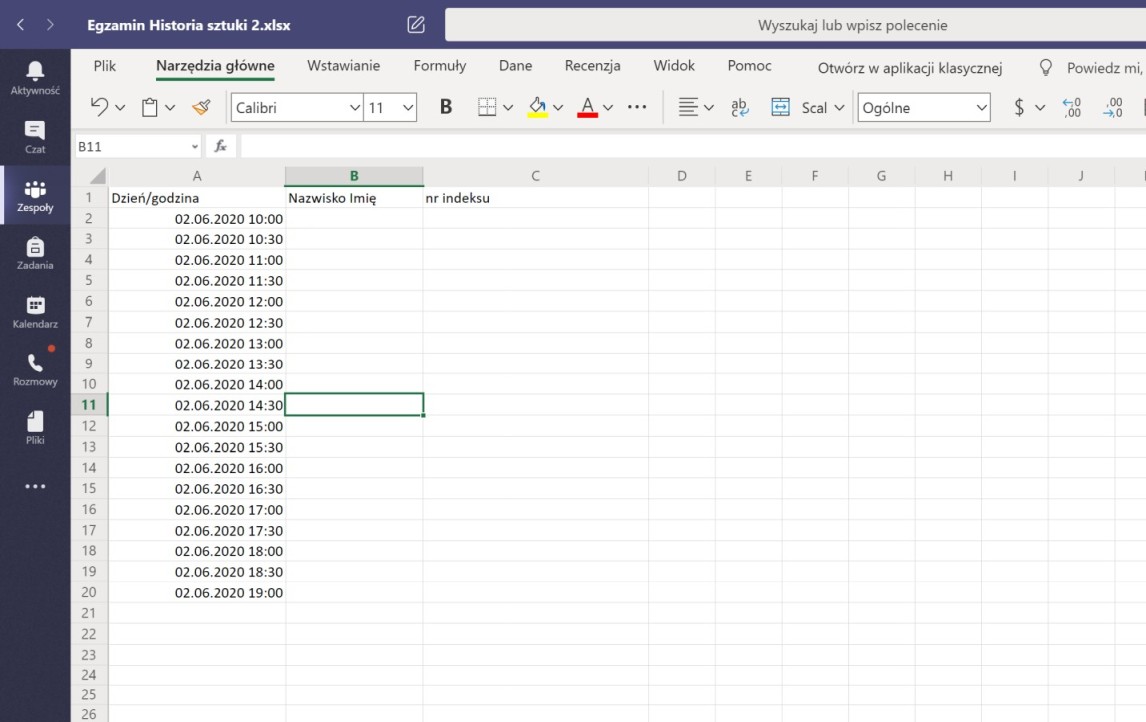Open the Rozmowy sidebar icon

35,369
